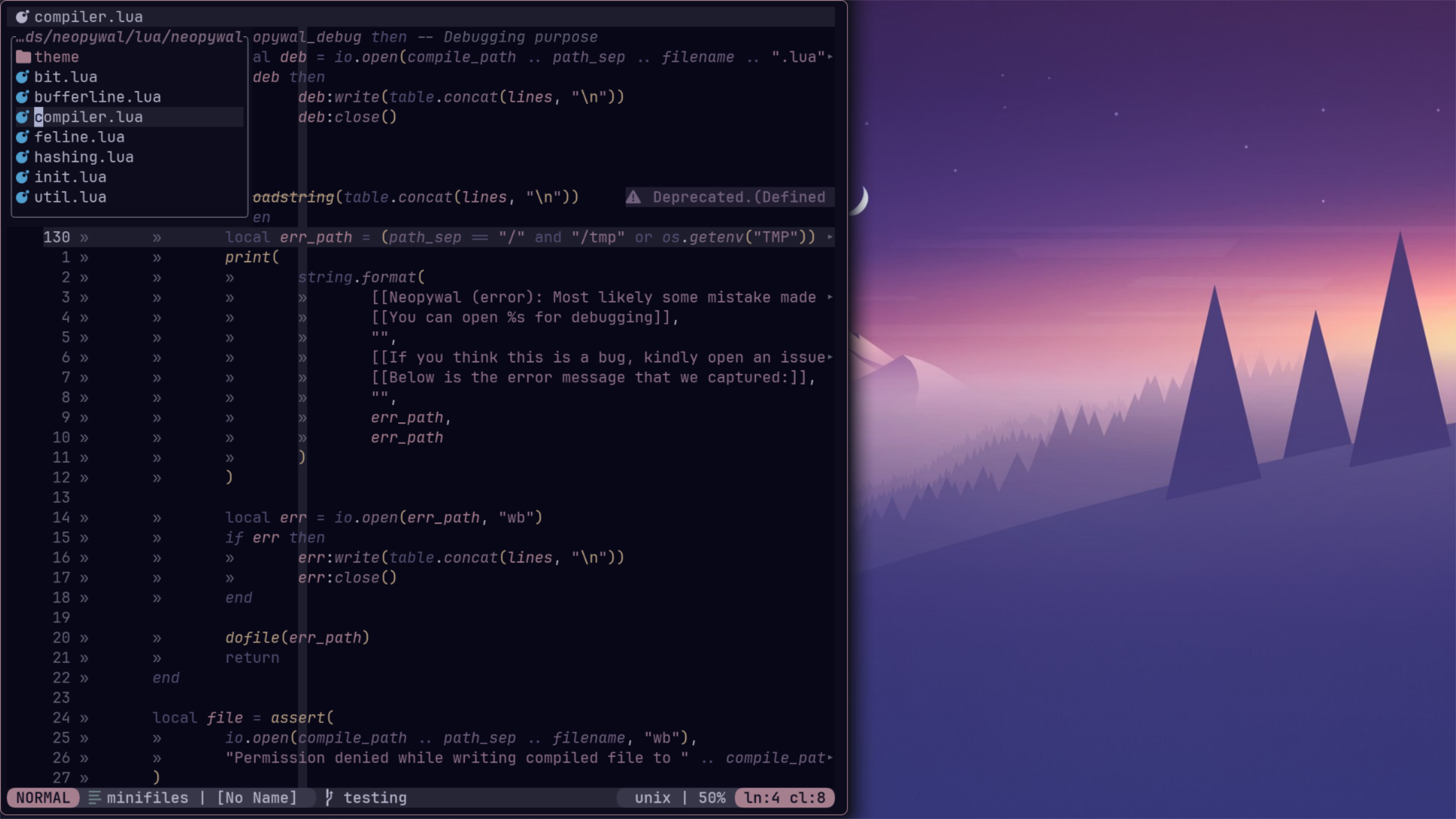Click the truncation arrow on line 130
This screenshot has height=819, width=1456.
tap(830, 237)
